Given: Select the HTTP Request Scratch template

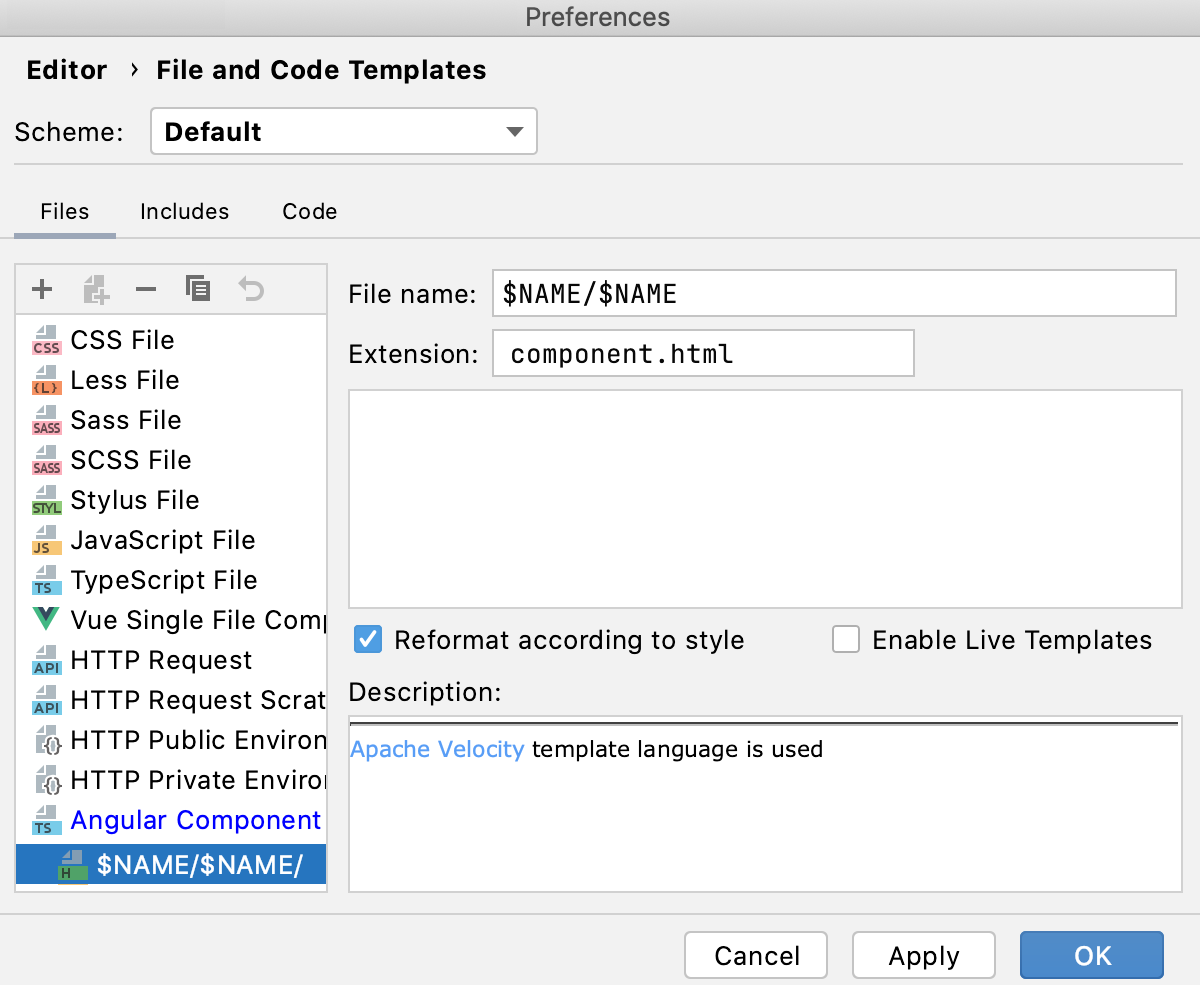Looking at the screenshot, I should [171, 700].
